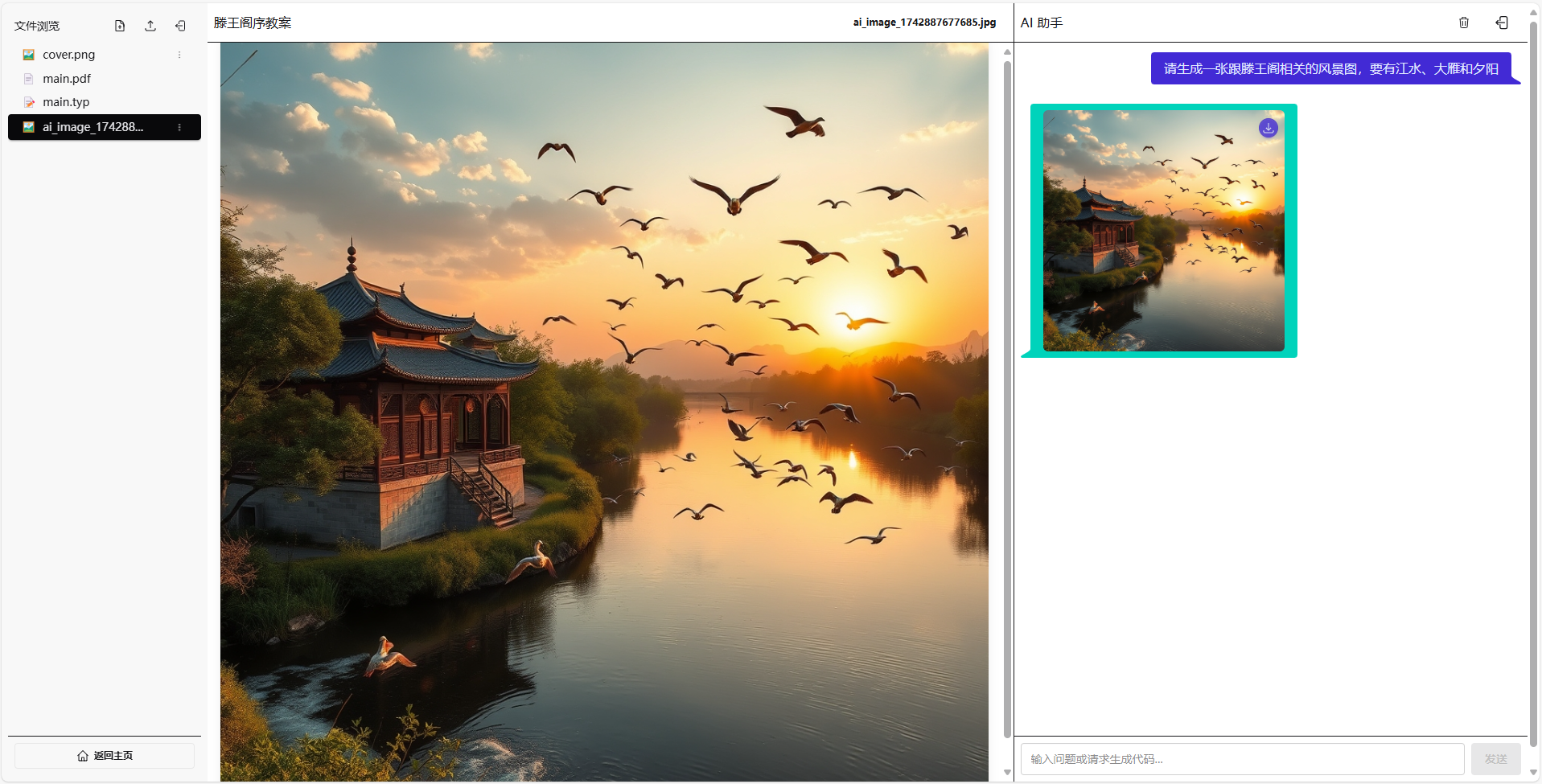1542x784 pixels.
Task: Open main.pdf from the file list
Action: 67,79
